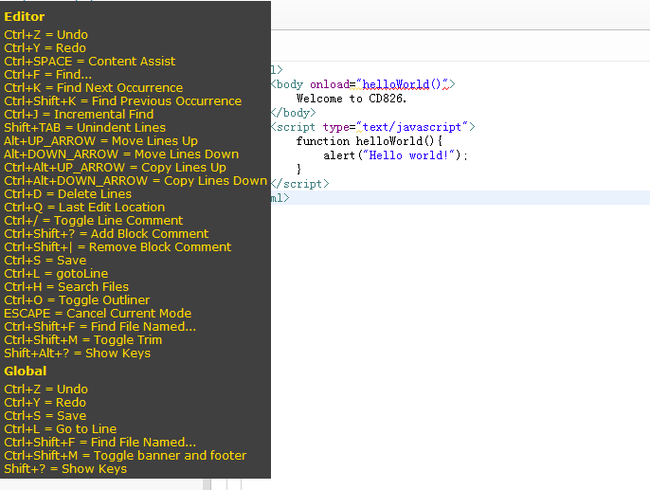Image resolution: width=650 pixels, height=490 pixels.
Task: Click the 'Ctrl+SPACE = Content Assist' line
Action: 90,61
